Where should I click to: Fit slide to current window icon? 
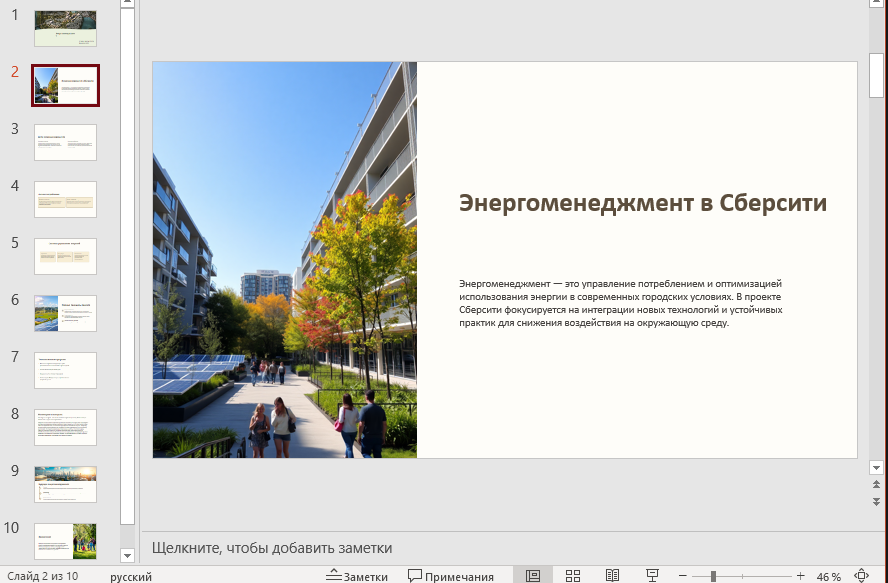tap(861, 576)
